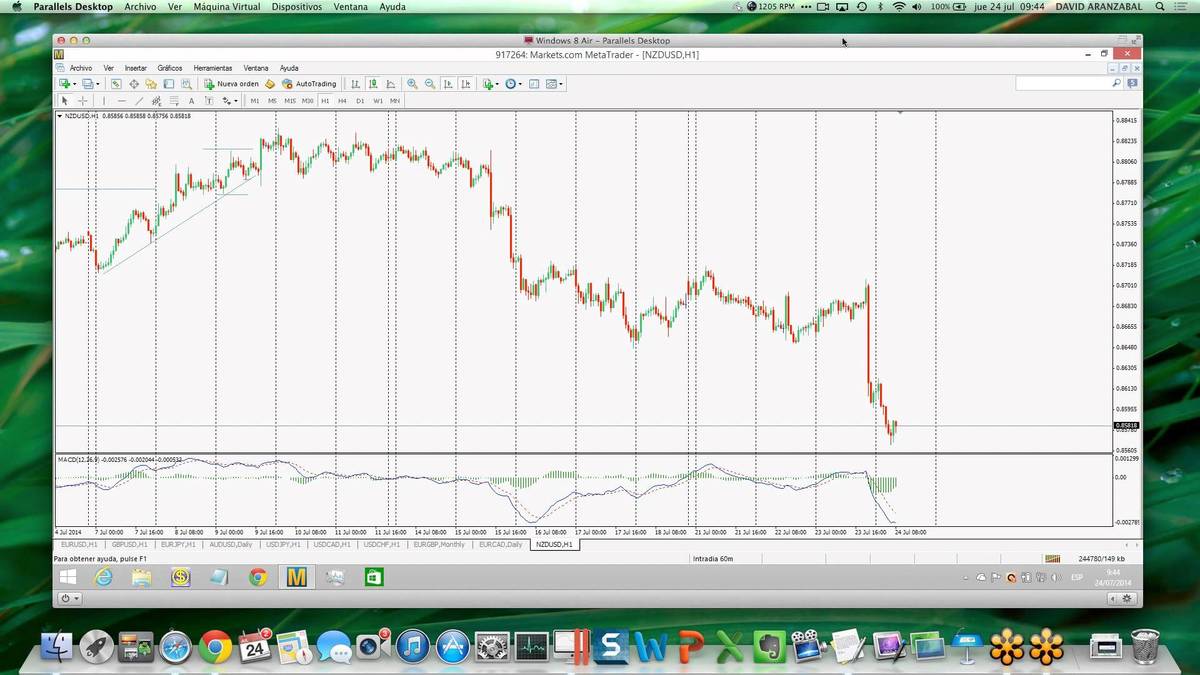Open the MetaTrader app in Windows taskbar
This screenshot has height=675, width=1200.
click(296, 577)
